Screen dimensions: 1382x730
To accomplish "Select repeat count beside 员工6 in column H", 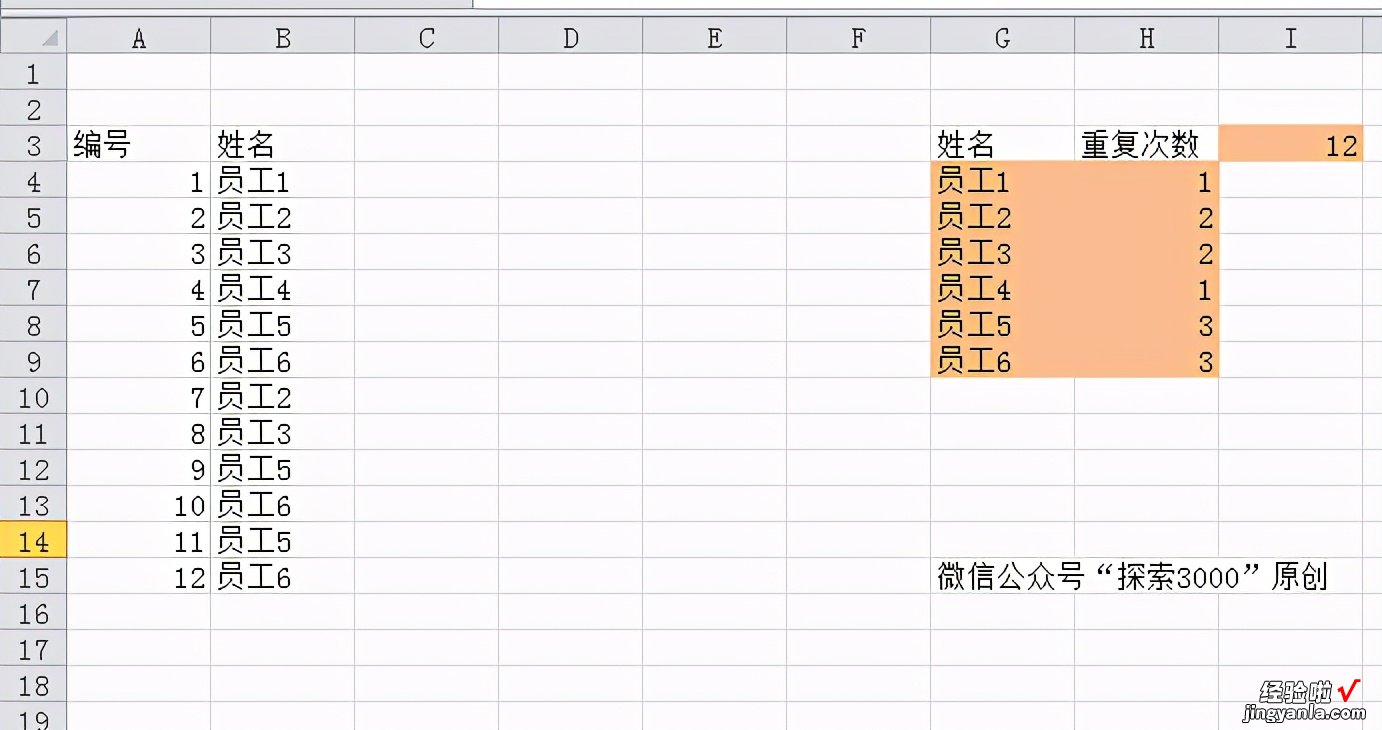I will click(1147, 361).
